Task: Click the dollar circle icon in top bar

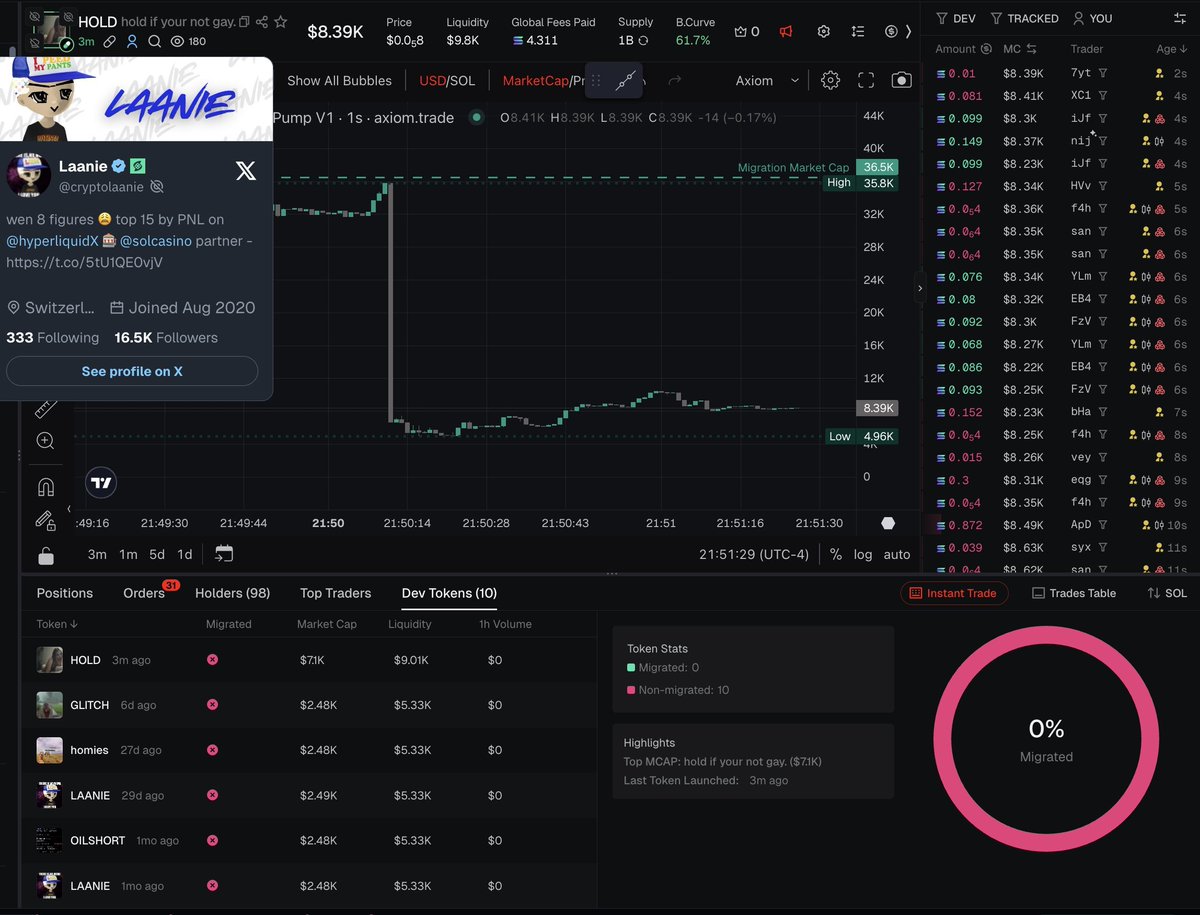Action: tap(891, 31)
